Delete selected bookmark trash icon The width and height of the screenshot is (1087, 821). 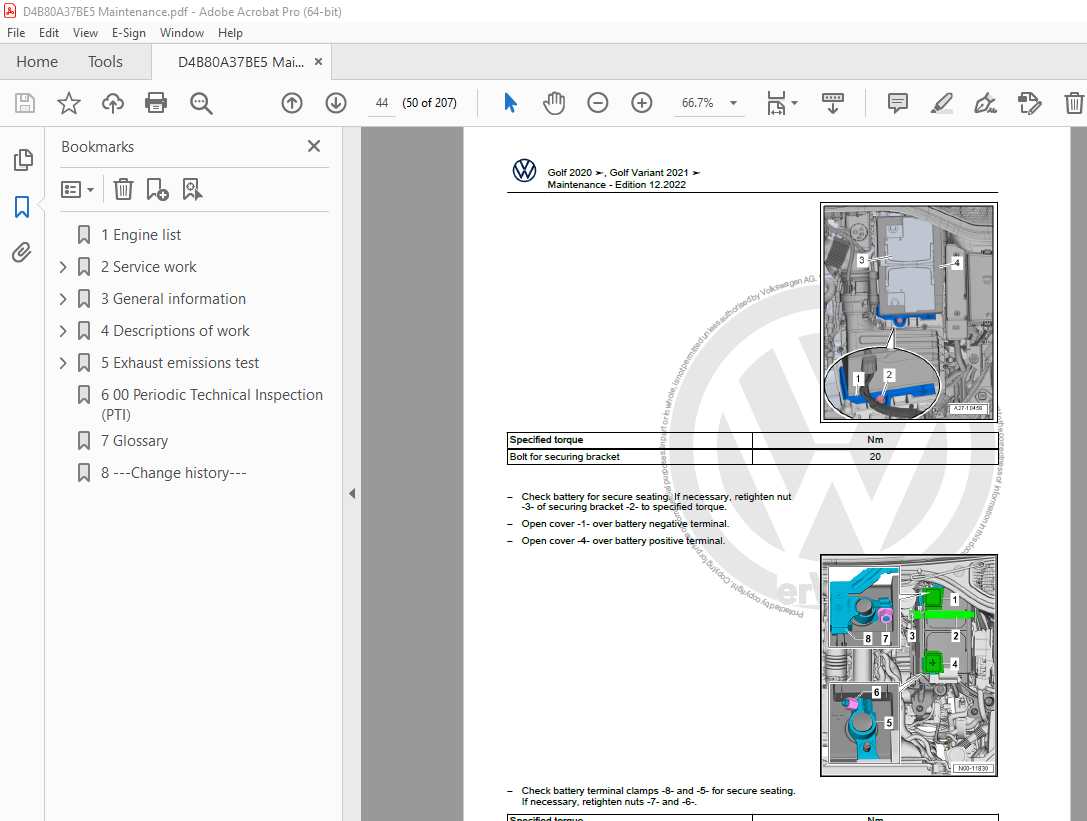tap(123, 189)
